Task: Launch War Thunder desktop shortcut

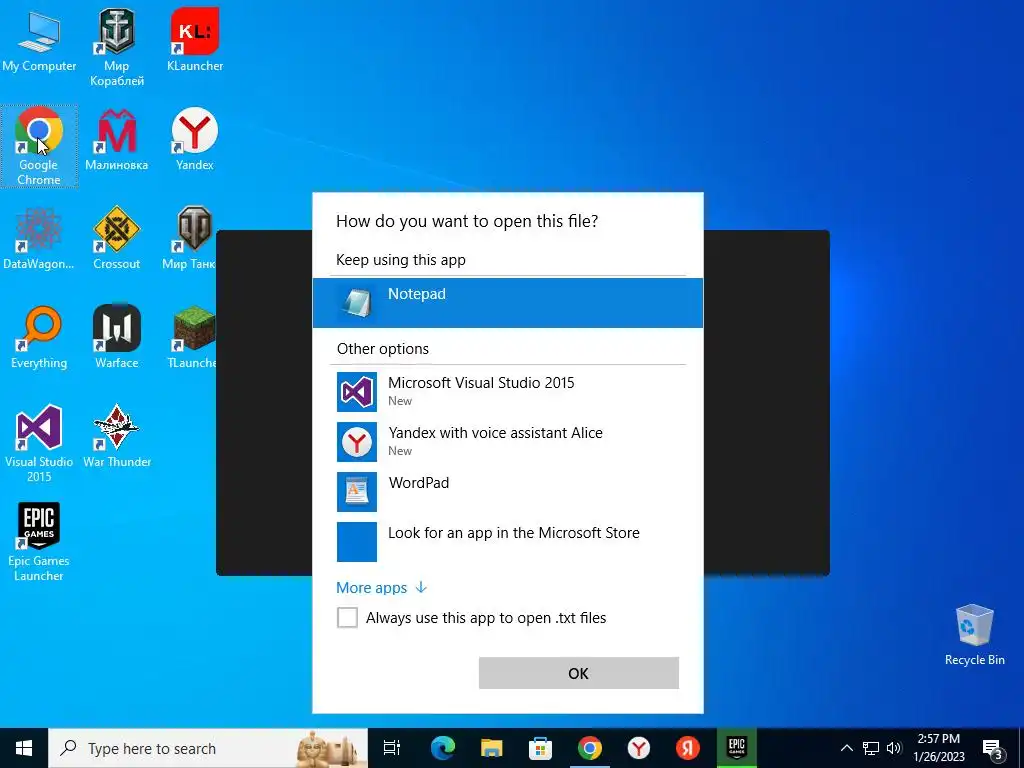Action: coord(116,436)
